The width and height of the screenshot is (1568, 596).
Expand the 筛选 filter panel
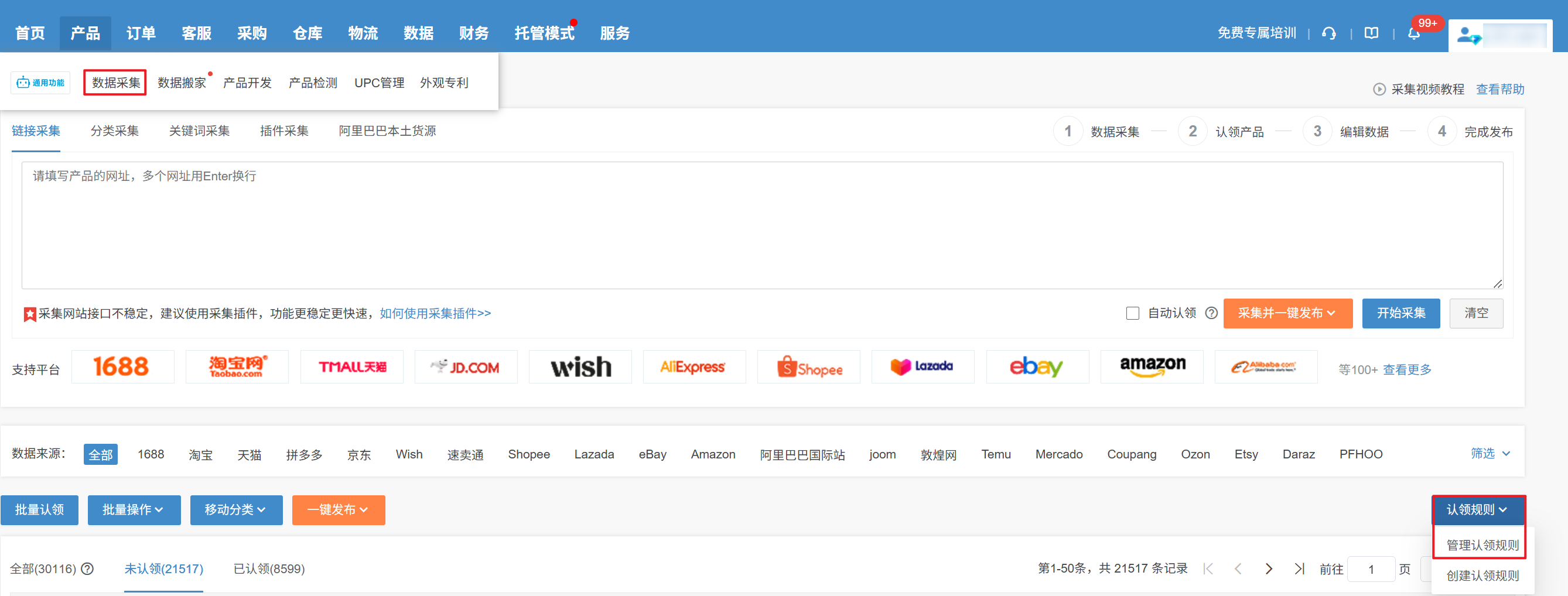pyautogui.click(x=1490, y=454)
